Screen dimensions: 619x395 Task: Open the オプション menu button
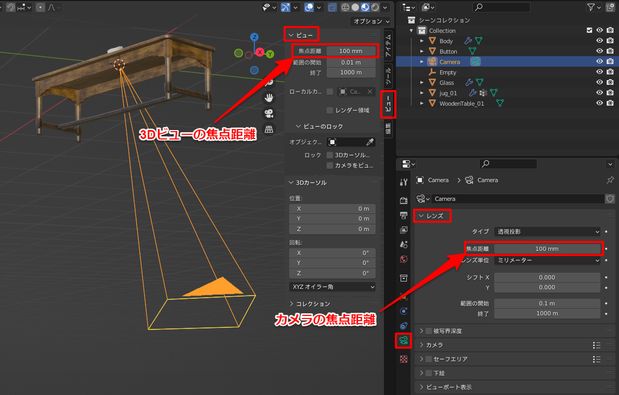pos(371,21)
